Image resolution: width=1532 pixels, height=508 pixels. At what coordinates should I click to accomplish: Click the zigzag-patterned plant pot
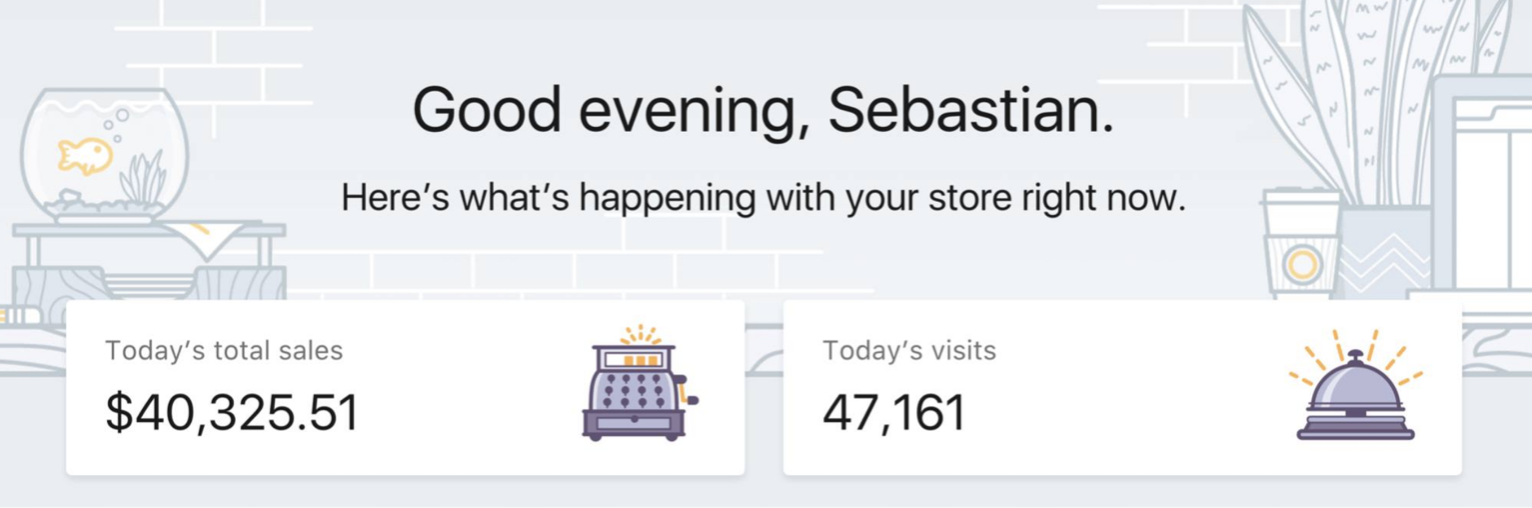click(1384, 252)
